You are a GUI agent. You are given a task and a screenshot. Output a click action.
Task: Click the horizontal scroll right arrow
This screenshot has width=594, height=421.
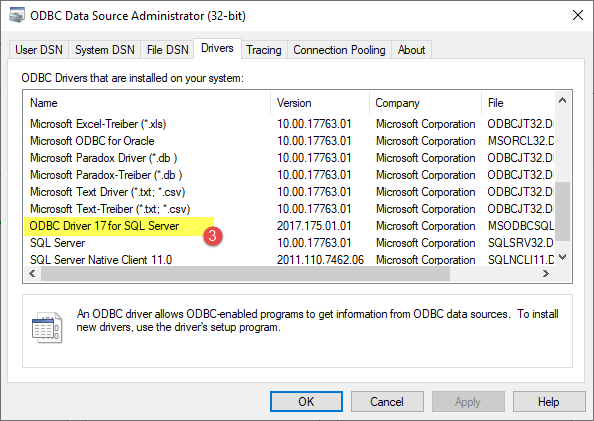pos(546,273)
